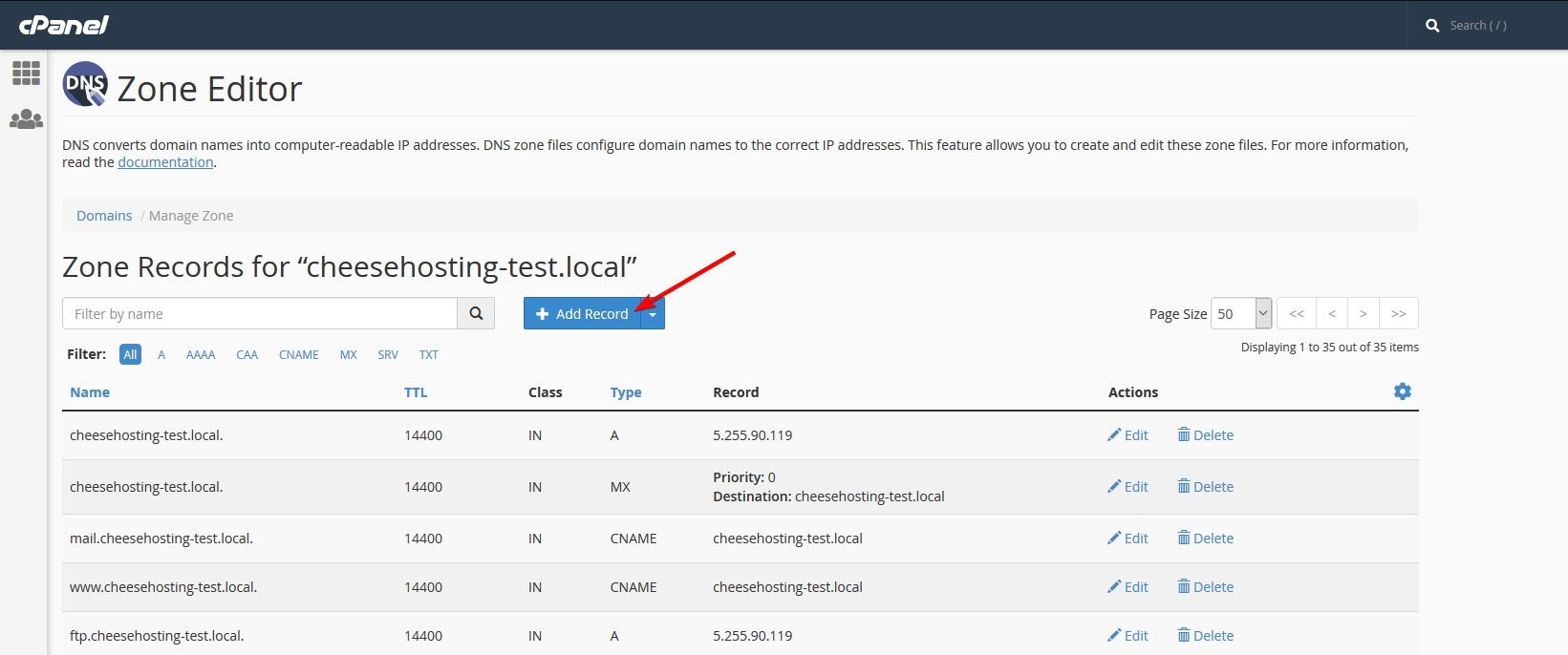Image resolution: width=1568 pixels, height=655 pixels.
Task: Edit the cheesehosting-test.local A record
Action: [x=1128, y=435]
